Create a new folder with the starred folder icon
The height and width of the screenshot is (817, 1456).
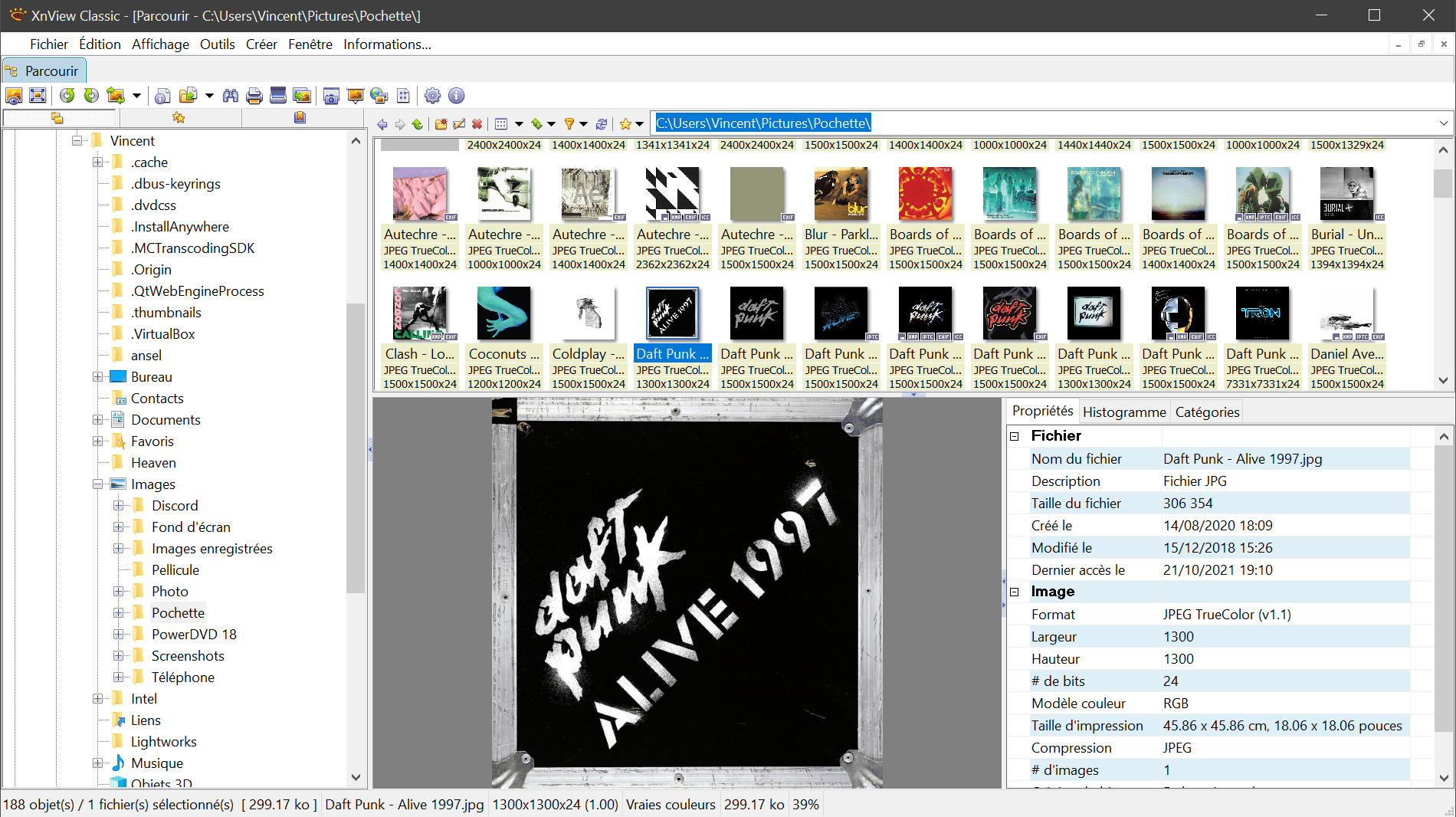(x=441, y=124)
